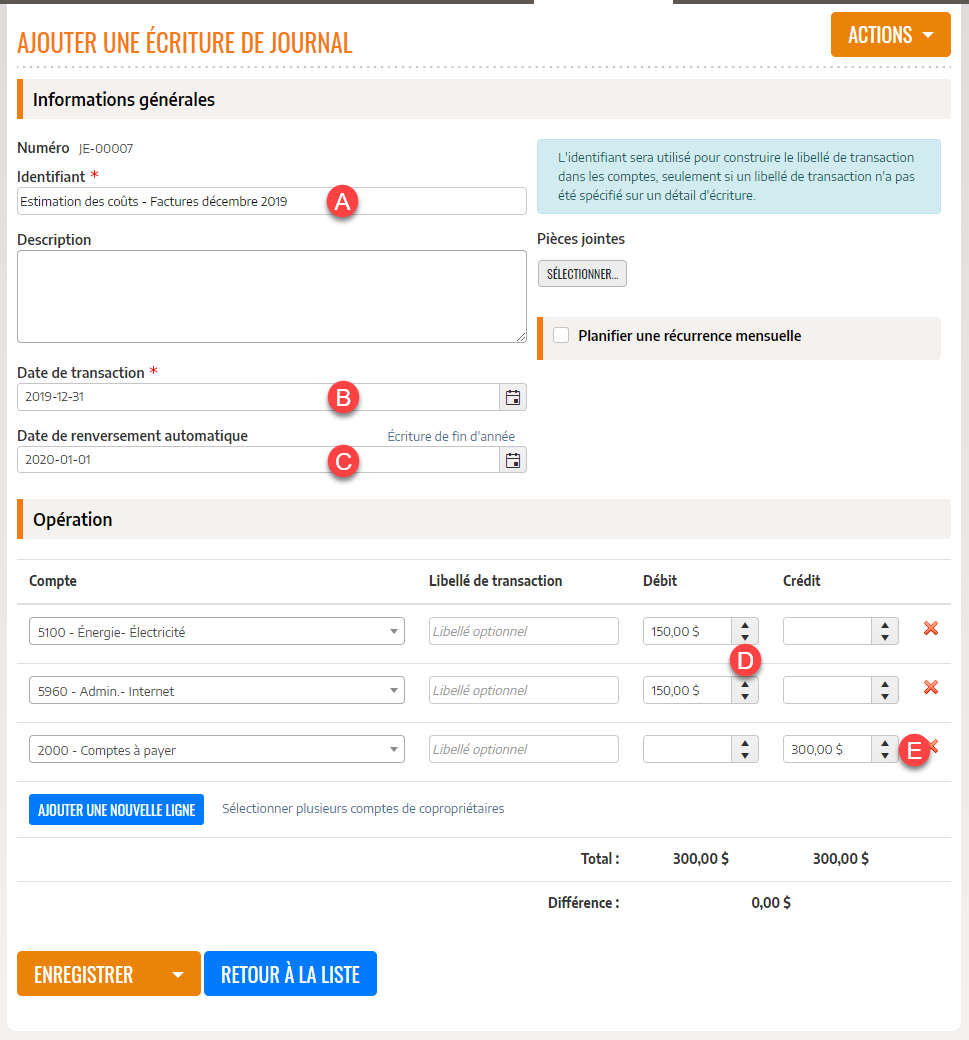Increase the 150,00 $ débit with the up stepper

click(x=745, y=624)
